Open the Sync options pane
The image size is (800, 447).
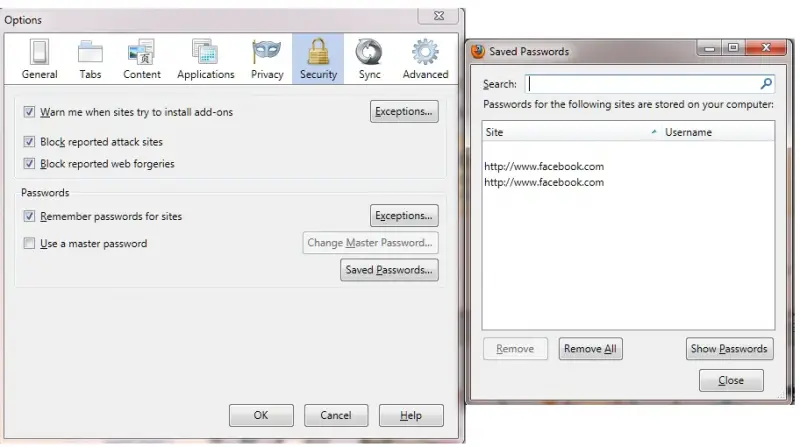pos(369,59)
